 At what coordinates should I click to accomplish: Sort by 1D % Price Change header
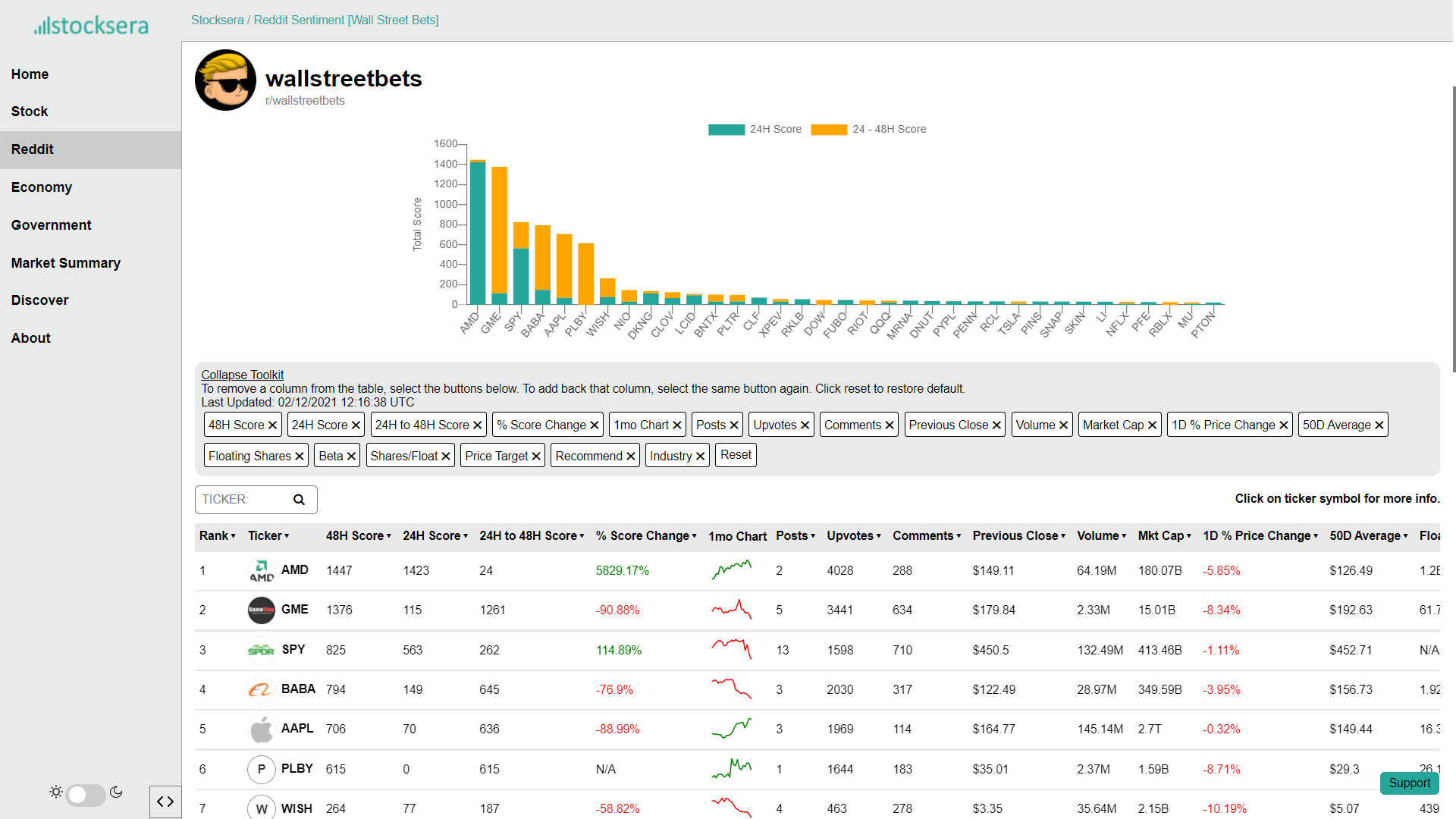(1260, 536)
